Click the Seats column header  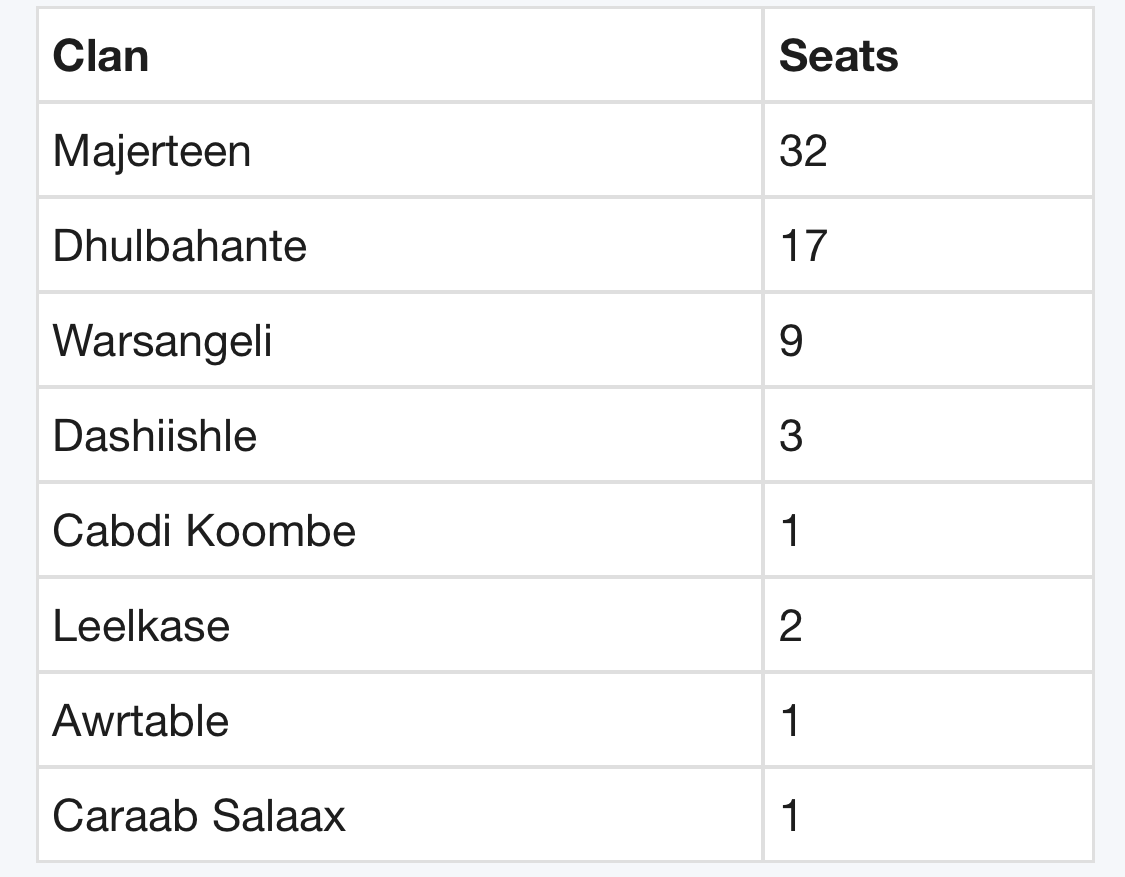838,56
